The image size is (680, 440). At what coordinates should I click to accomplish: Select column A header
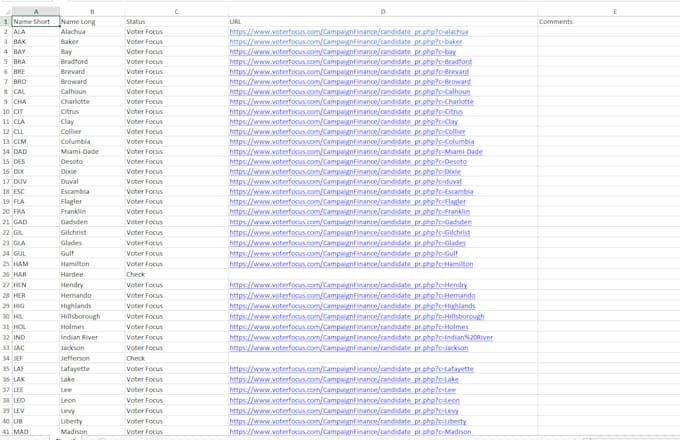(36, 12)
